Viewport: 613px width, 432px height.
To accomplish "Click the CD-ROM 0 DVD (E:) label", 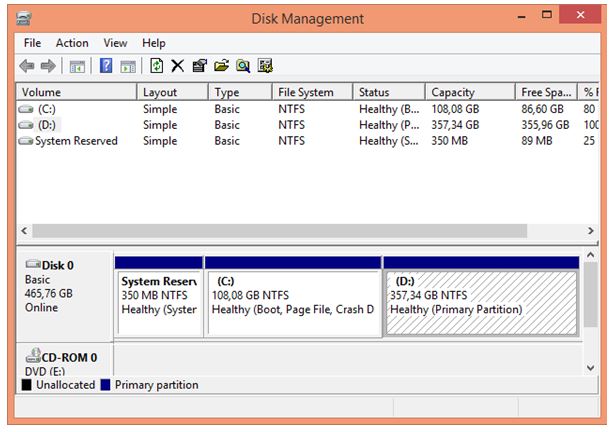I will tap(65, 361).
